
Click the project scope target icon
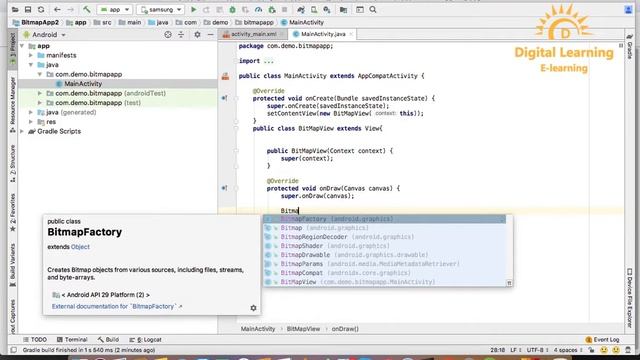coord(168,35)
